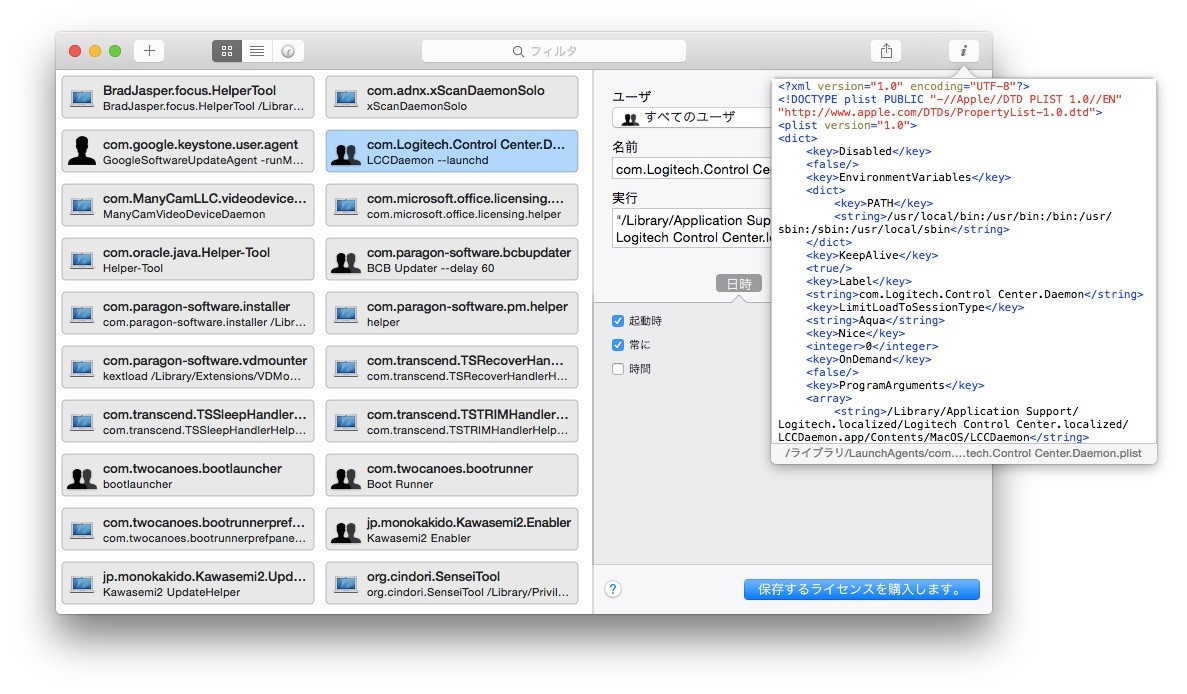Select com.paragon-software.bcbupdater job

452,260
